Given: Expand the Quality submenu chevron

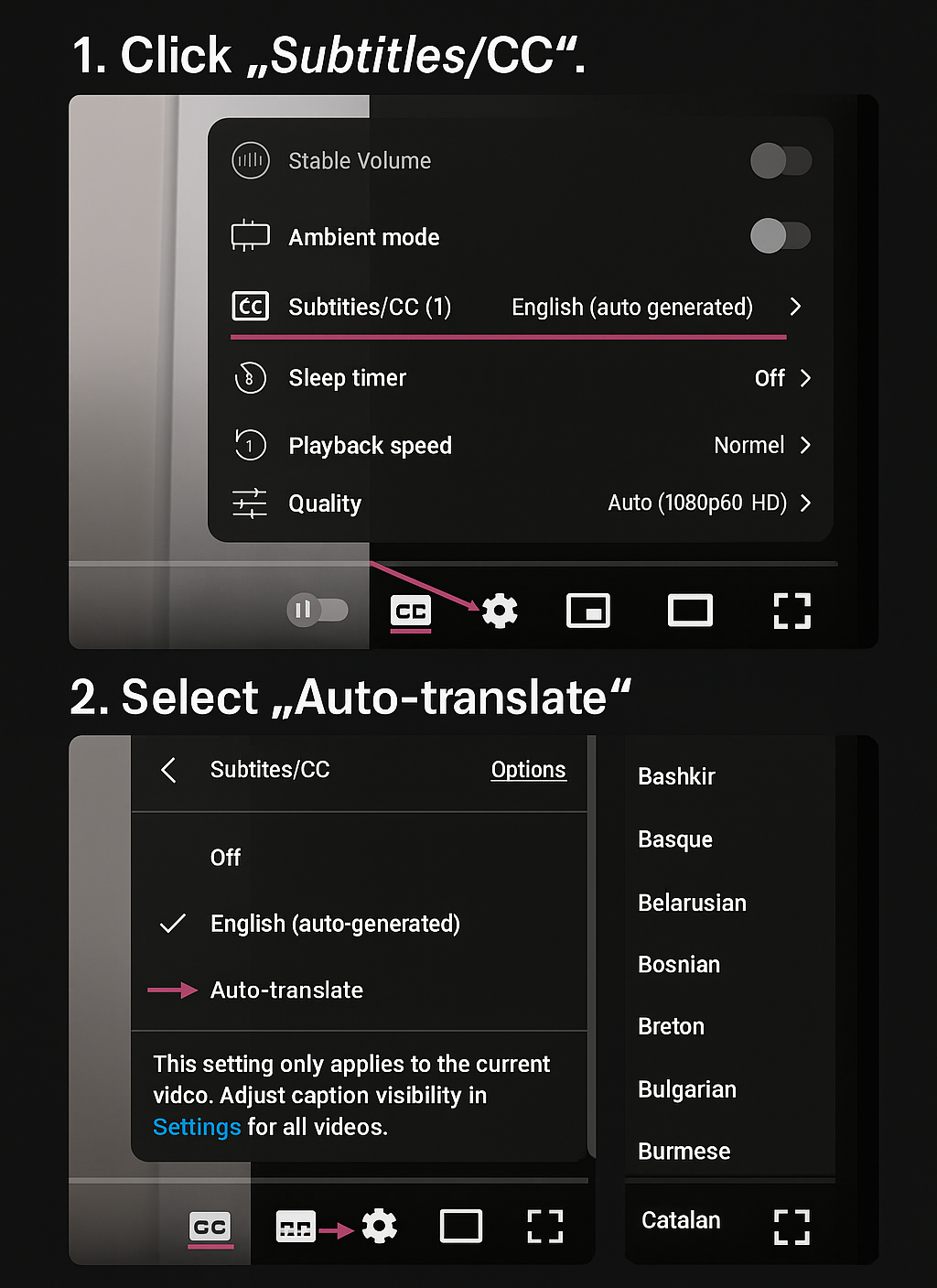Looking at the screenshot, I should coord(805,503).
